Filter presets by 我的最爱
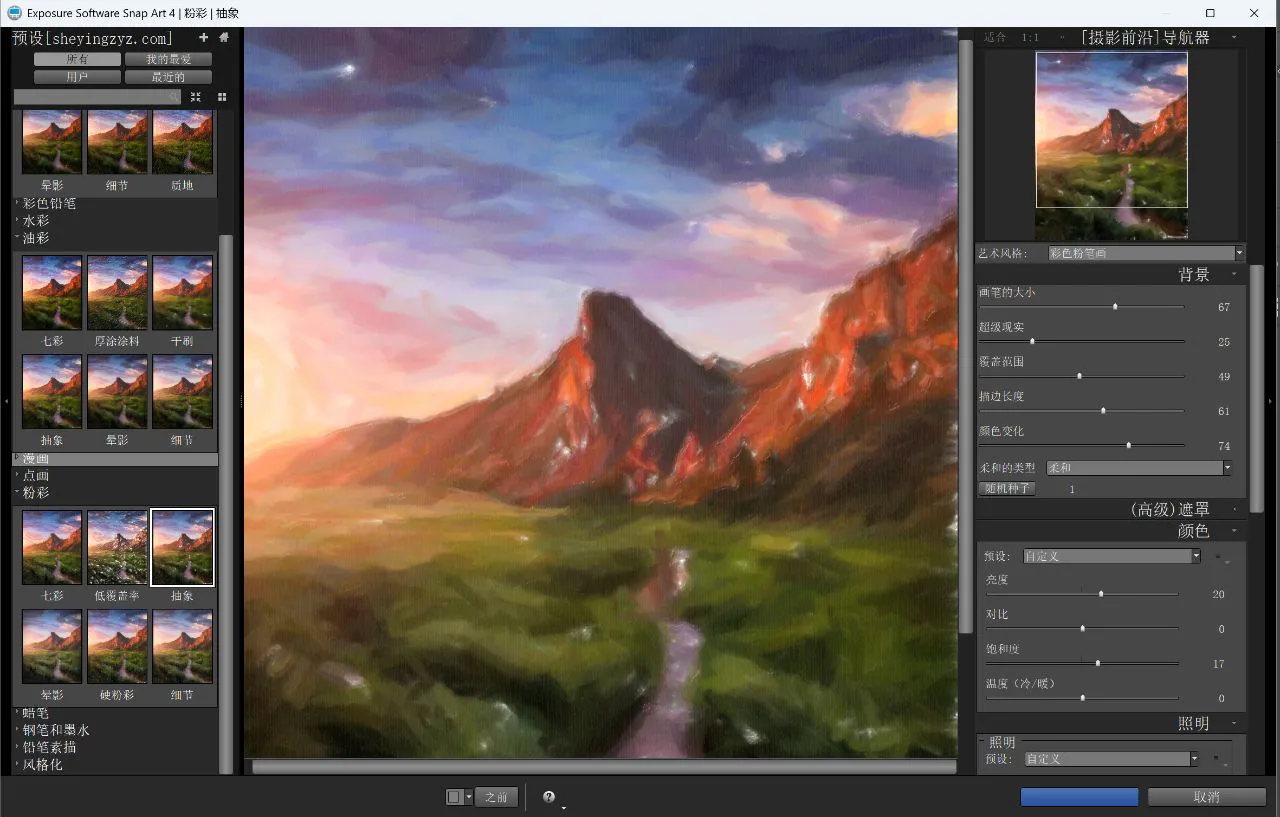 click(168, 60)
